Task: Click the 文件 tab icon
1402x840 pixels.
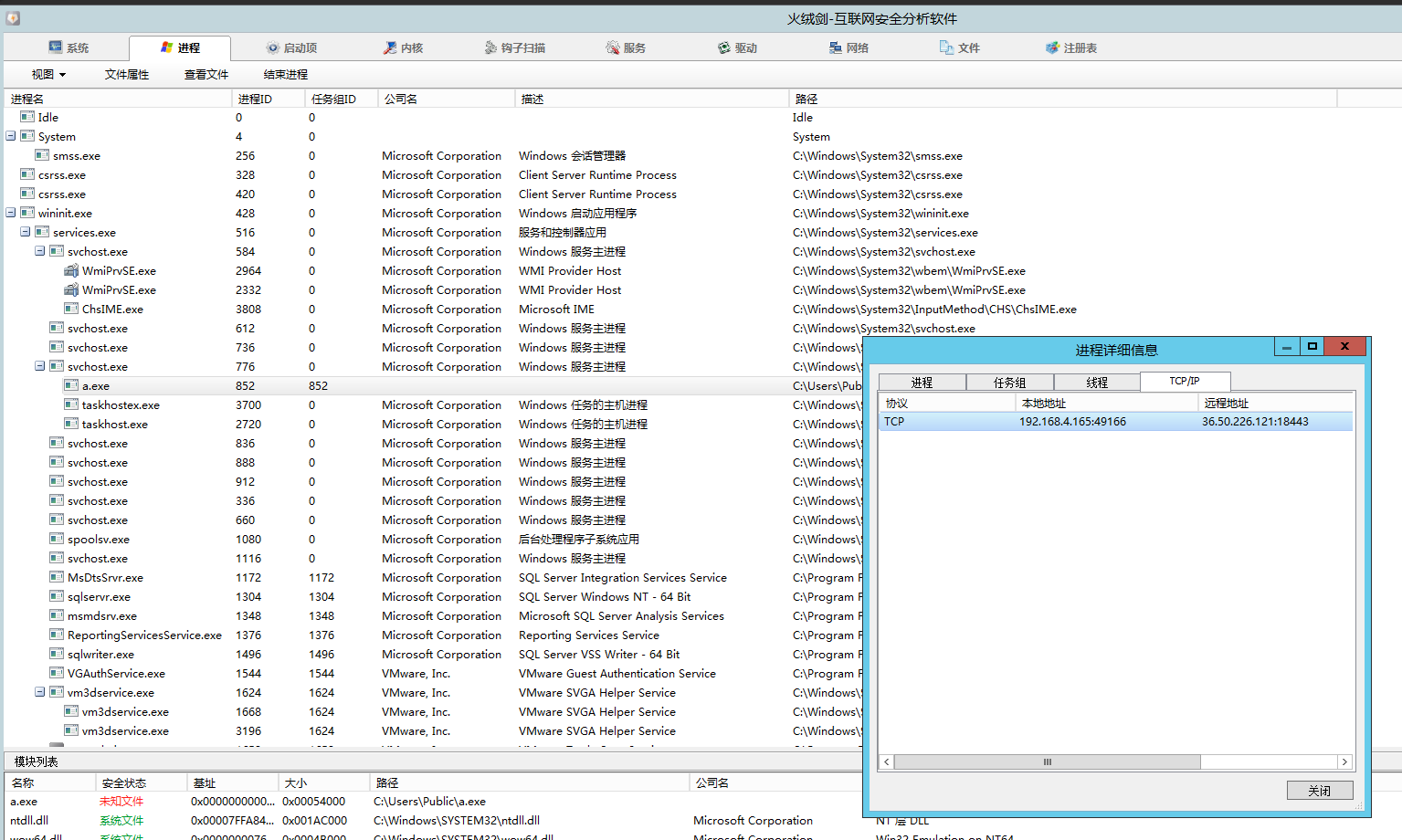Action: pyautogui.click(x=947, y=47)
